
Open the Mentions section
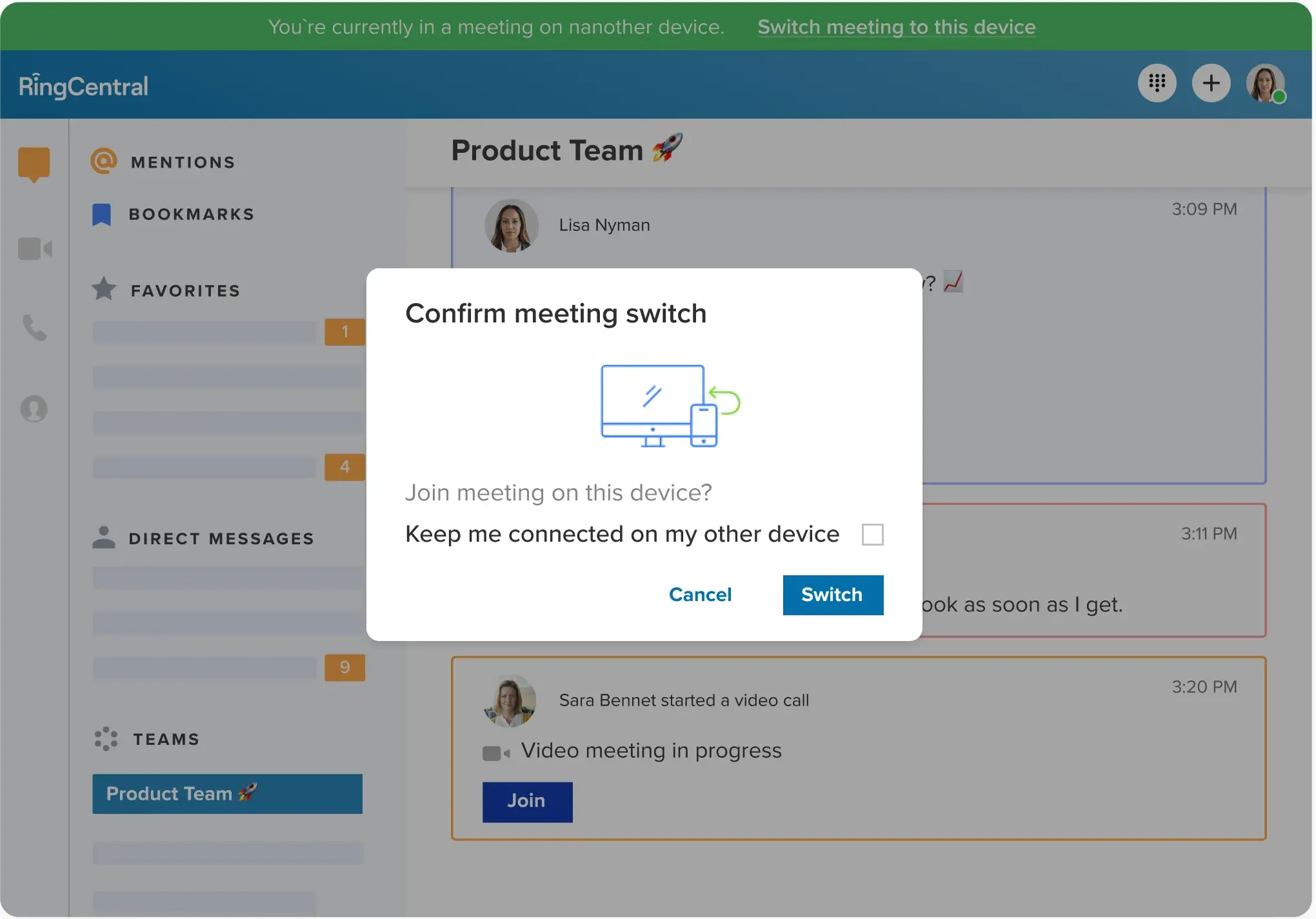(x=183, y=162)
